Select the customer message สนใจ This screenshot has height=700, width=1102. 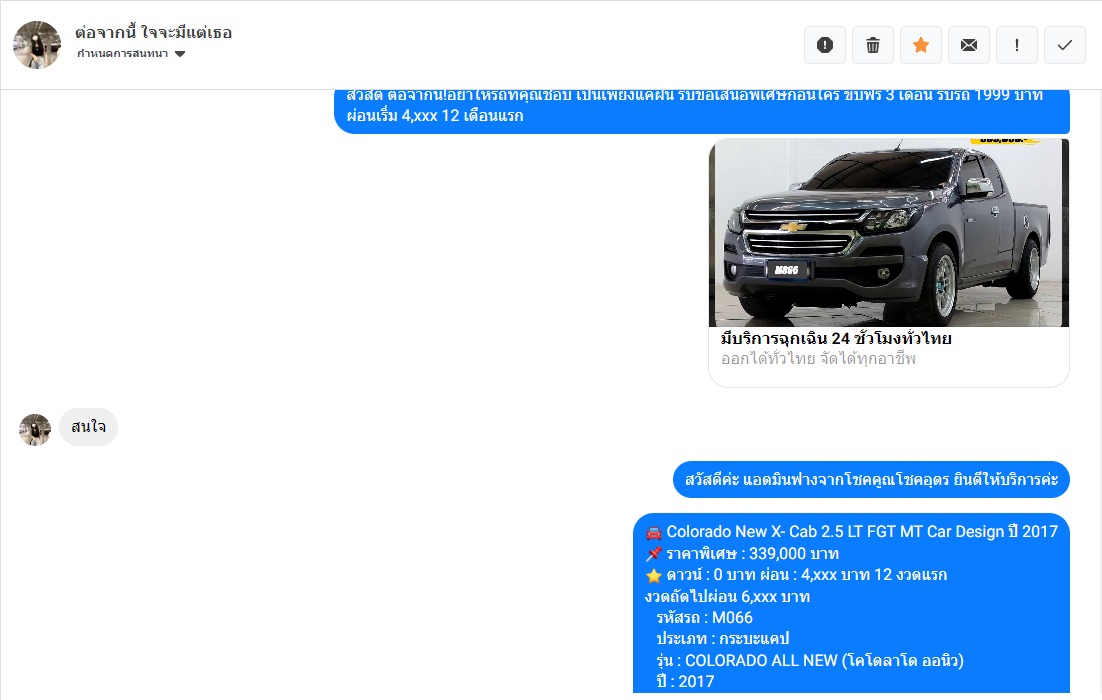(89, 427)
